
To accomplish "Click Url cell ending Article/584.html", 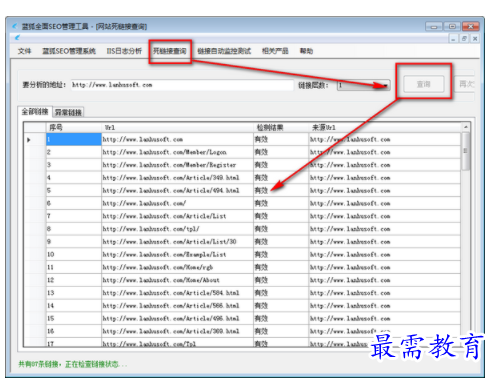I will 177,293.
